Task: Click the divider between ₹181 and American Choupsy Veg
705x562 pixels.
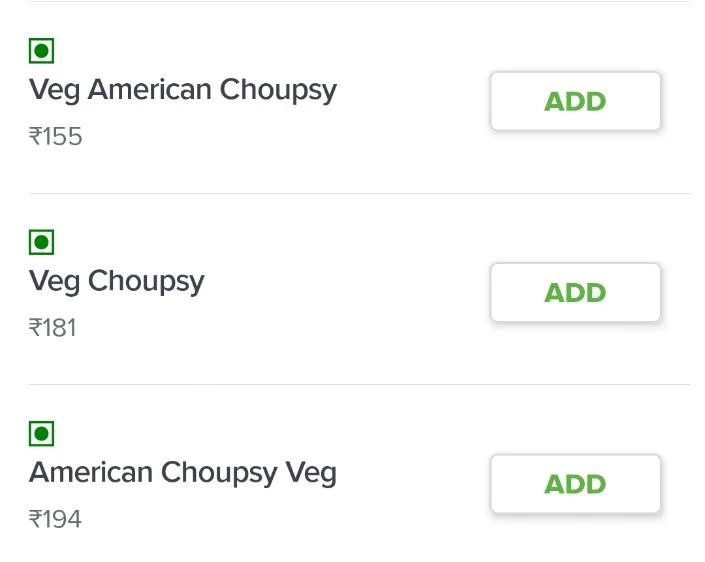Action: pos(359,384)
